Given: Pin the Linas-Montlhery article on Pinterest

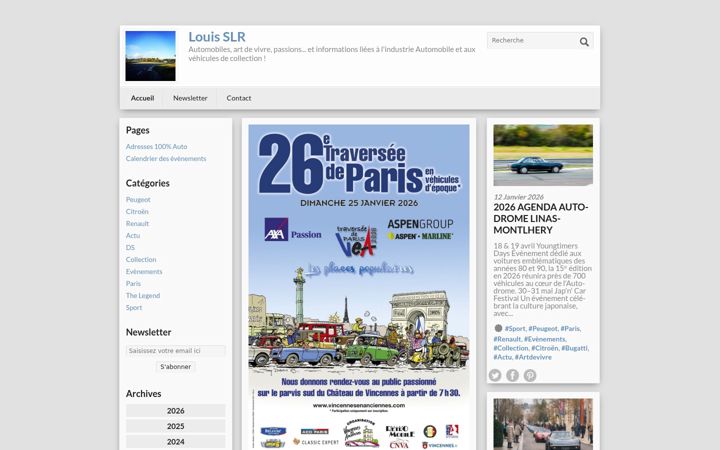Looking at the screenshot, I should pyautogui.click(x=530, y=375).
